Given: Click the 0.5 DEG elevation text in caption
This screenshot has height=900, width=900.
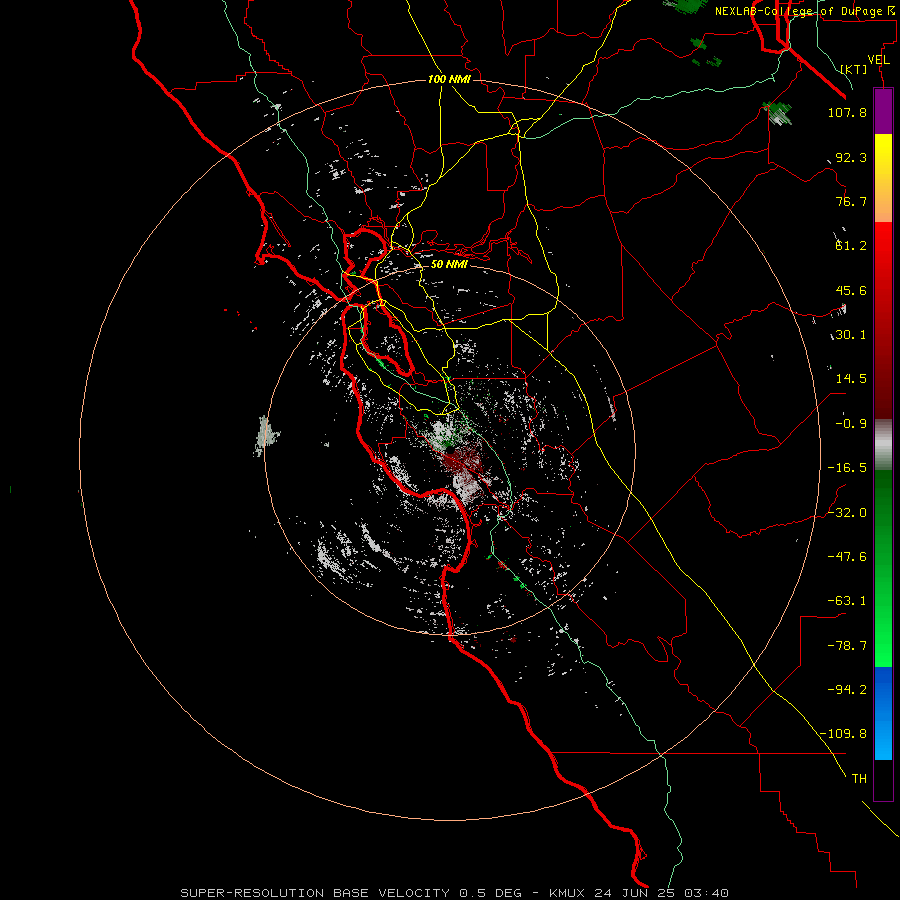Looking at the screenshot, I should click(x=490, y=893).
